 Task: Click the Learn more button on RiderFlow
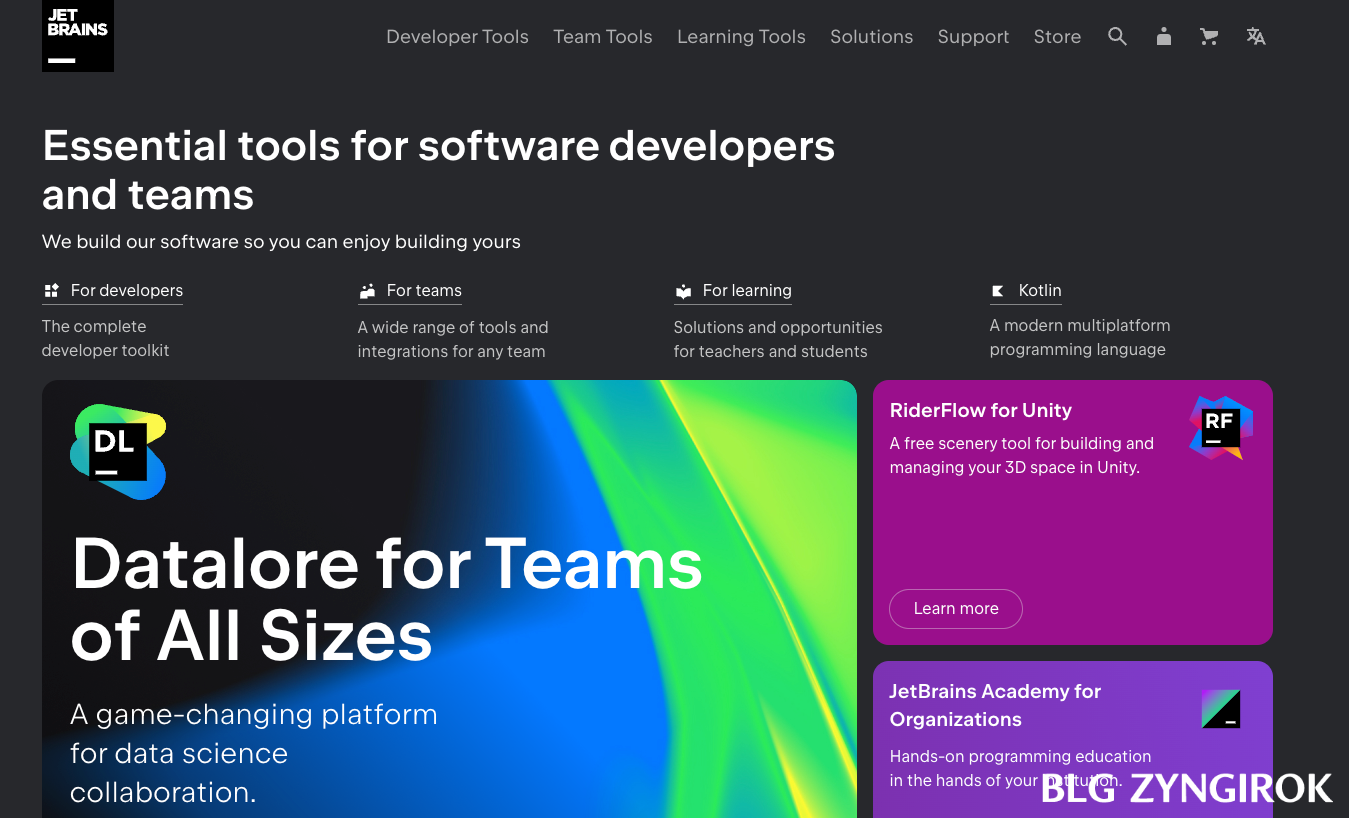(955, 608)
